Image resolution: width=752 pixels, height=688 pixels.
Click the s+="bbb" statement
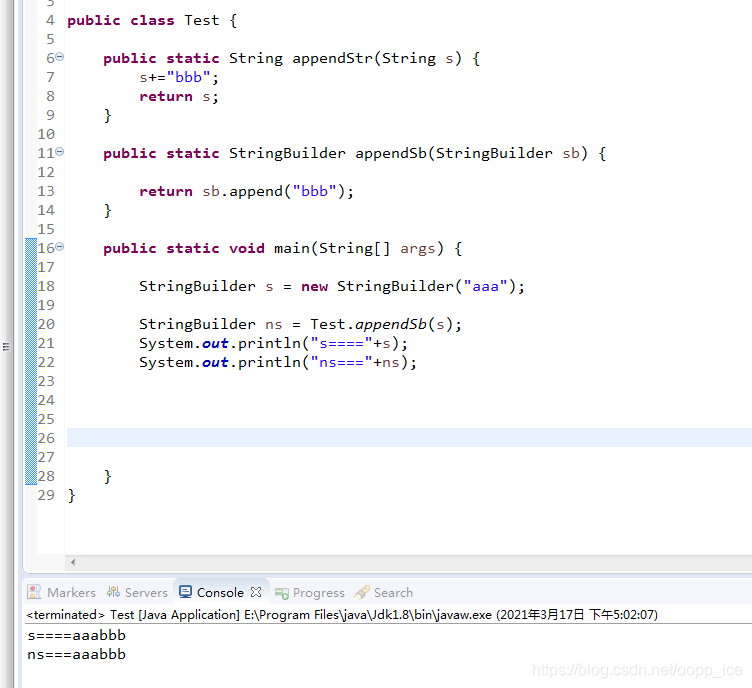[x=179, y=77]
